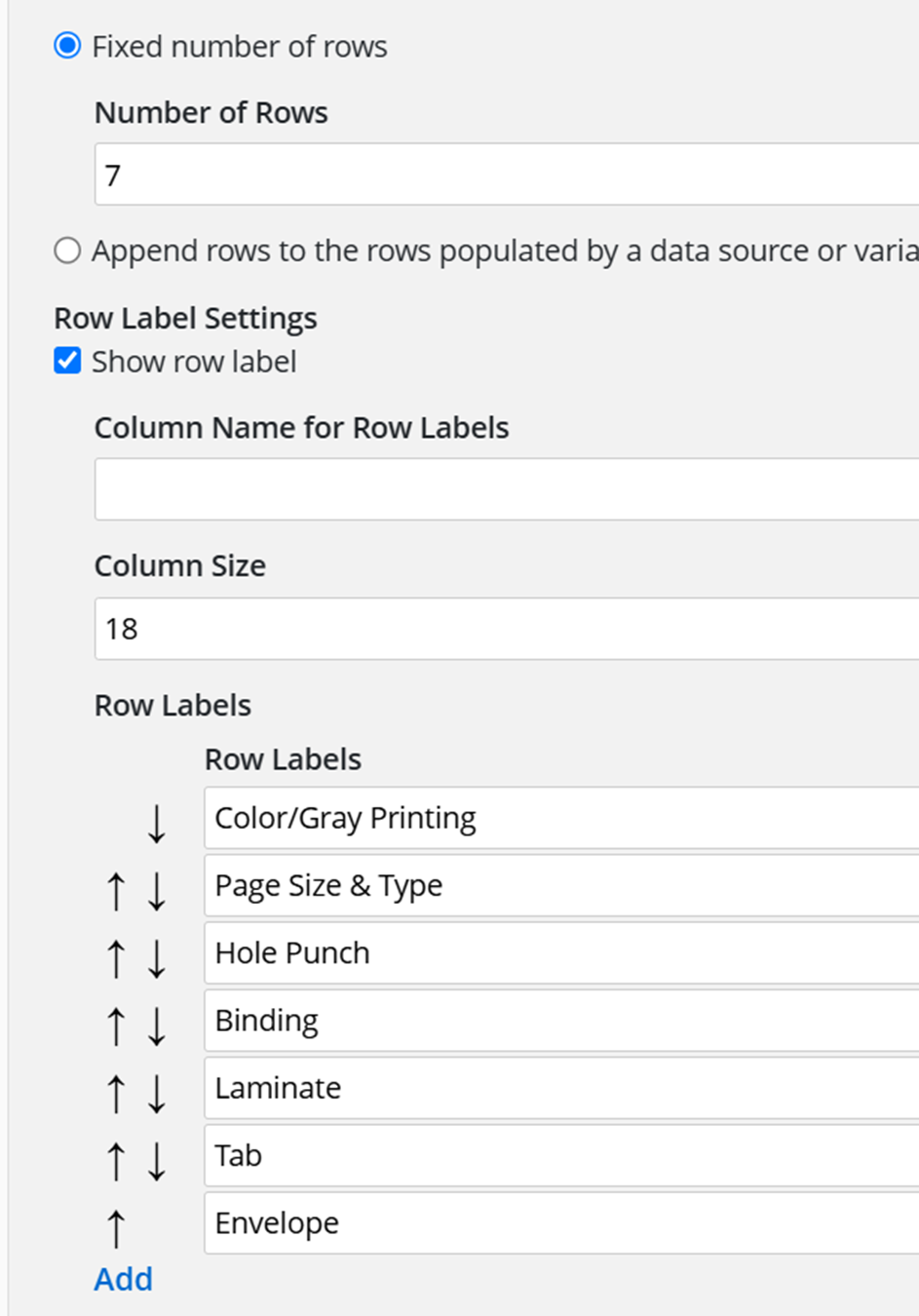Focus Column Name for Row Labels field
This screenshot has height=1316, width=919.
[x=507, y=489]
